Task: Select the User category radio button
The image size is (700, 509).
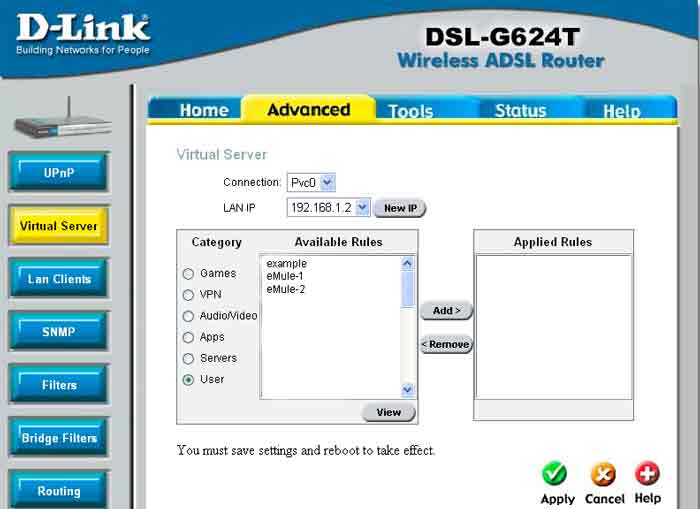Action: coord(188,380)
